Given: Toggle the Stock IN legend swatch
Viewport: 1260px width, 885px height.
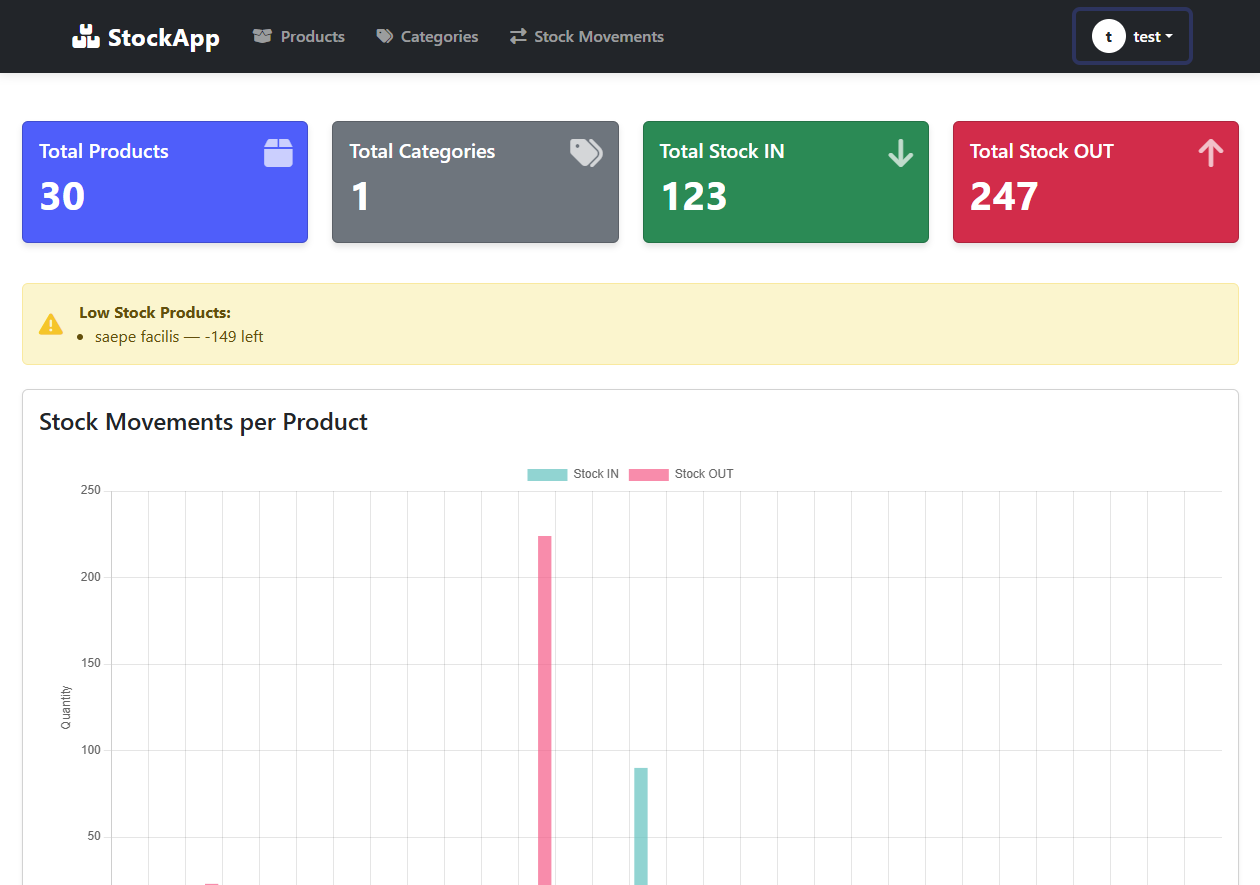Looking at the screenshot, I should point(547,474).
